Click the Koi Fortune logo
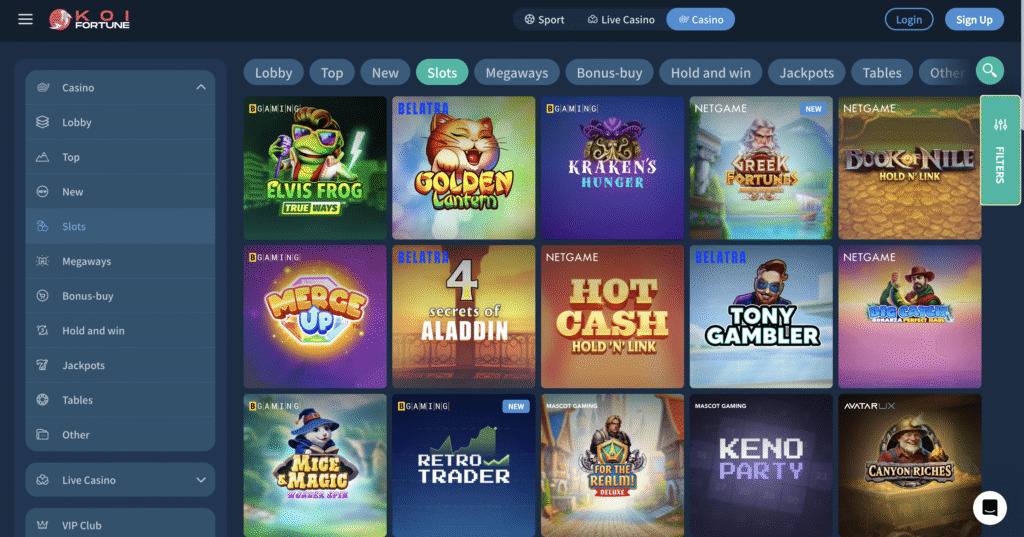Viewport: 1024px width, 537px height. point(89,20)
